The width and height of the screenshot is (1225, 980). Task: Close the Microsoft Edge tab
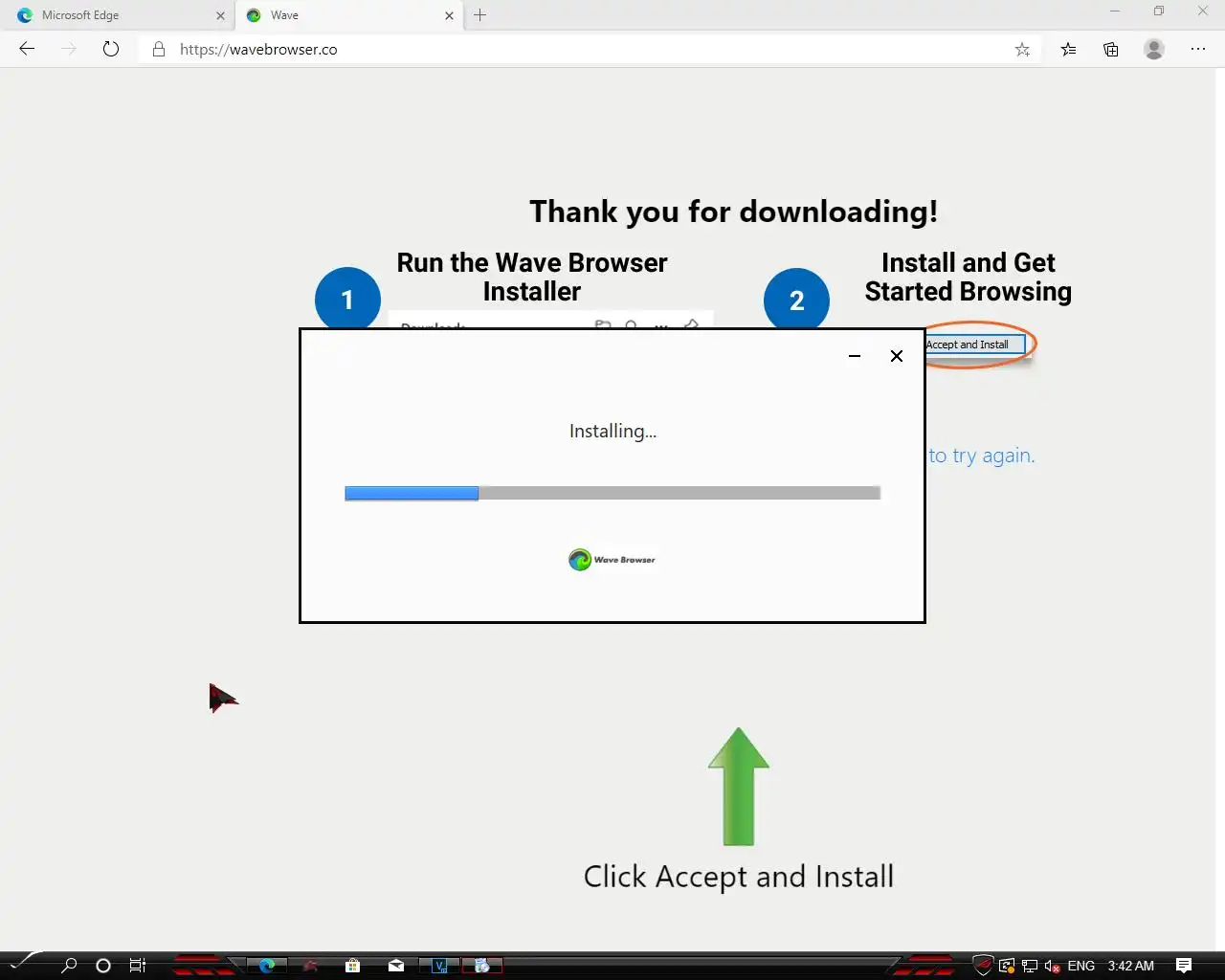point(220,15)
